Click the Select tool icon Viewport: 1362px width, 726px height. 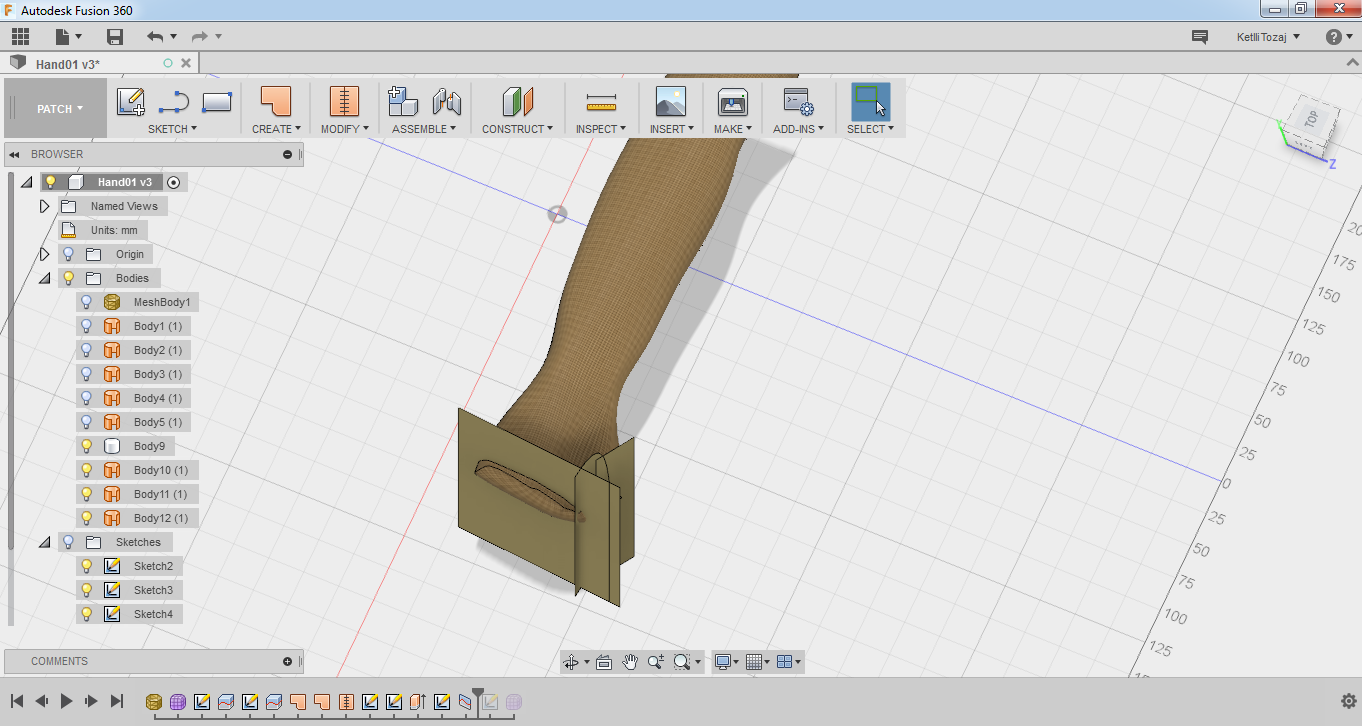[870, 102]
